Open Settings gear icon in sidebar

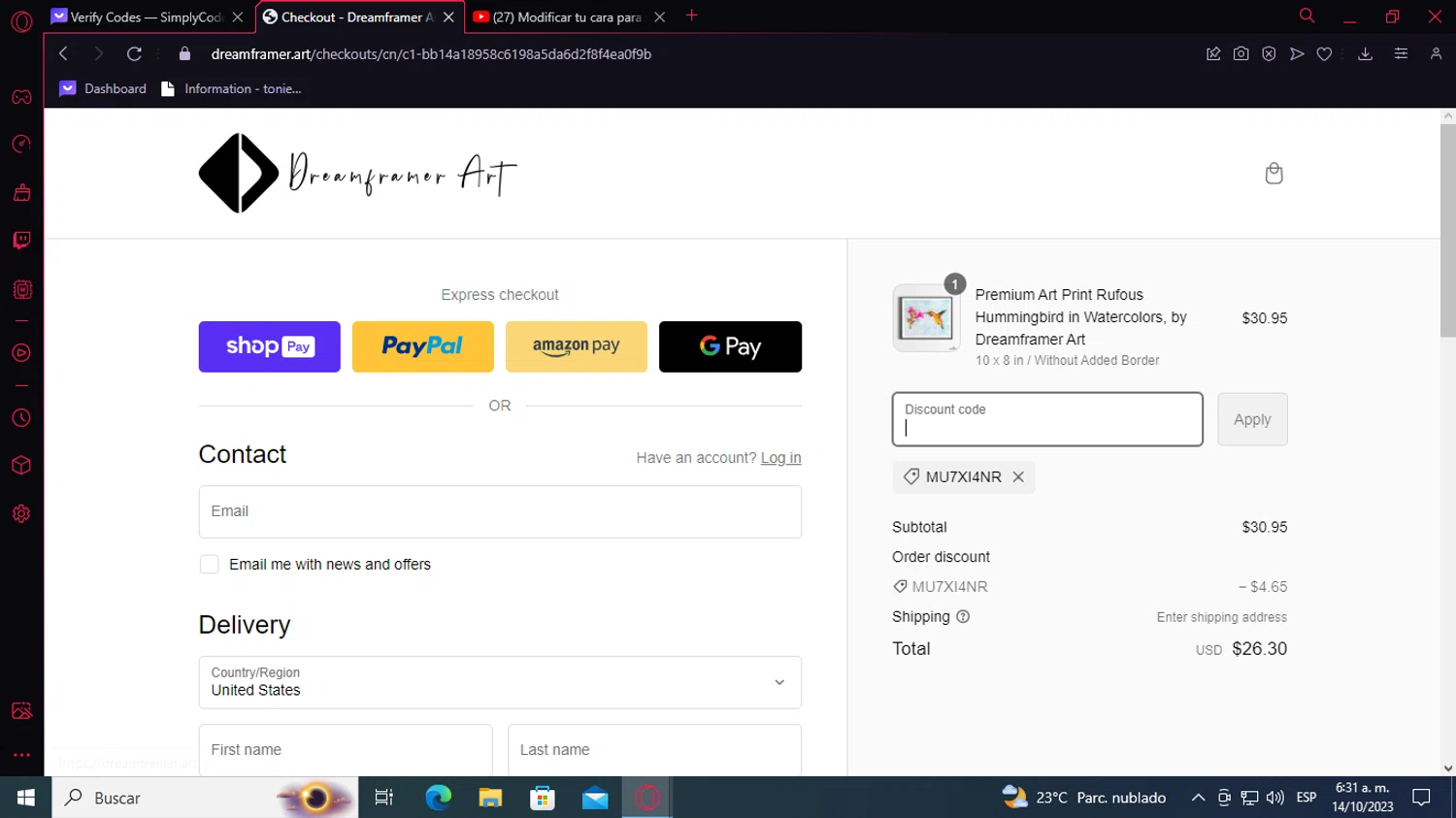21,514
